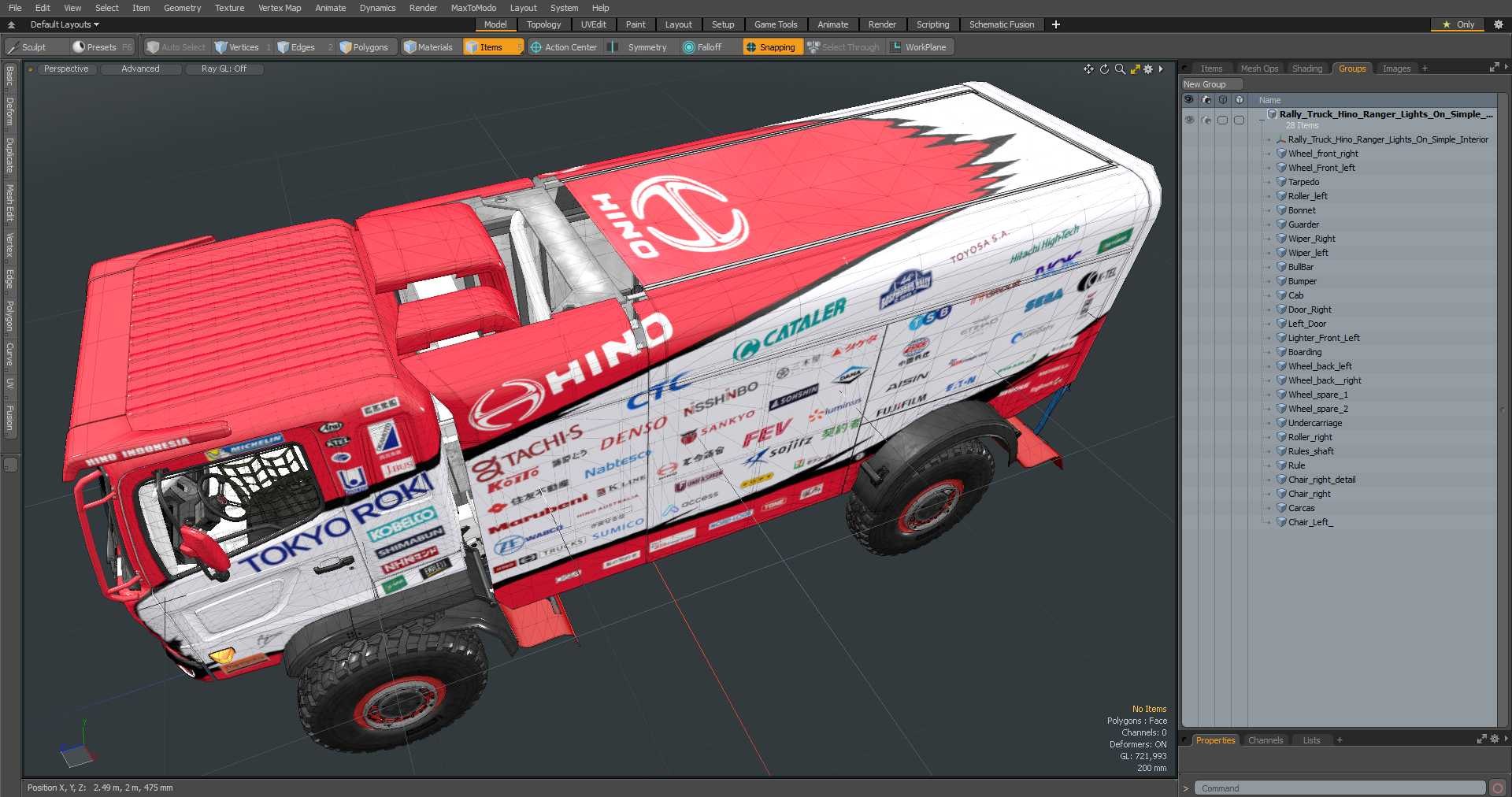Open the Default Layouts dropdown
This screenshot has width=1512, height=797.
coord(65,24)
